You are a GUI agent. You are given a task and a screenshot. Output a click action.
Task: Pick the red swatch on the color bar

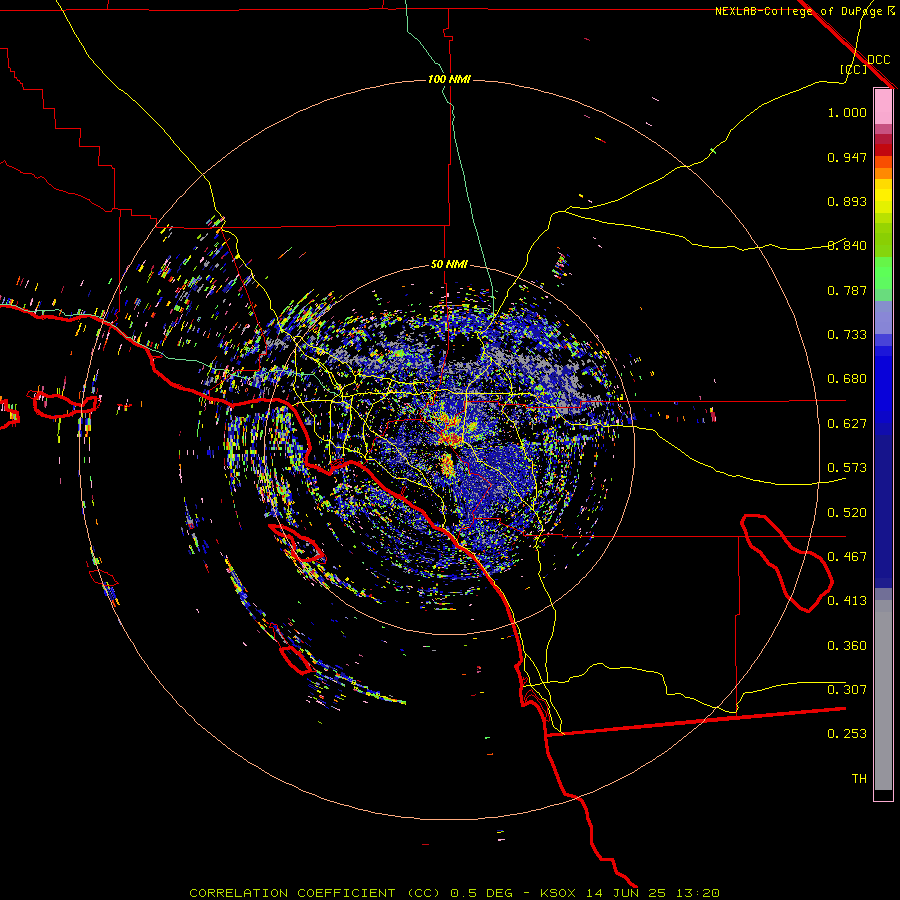click(883, 150)
